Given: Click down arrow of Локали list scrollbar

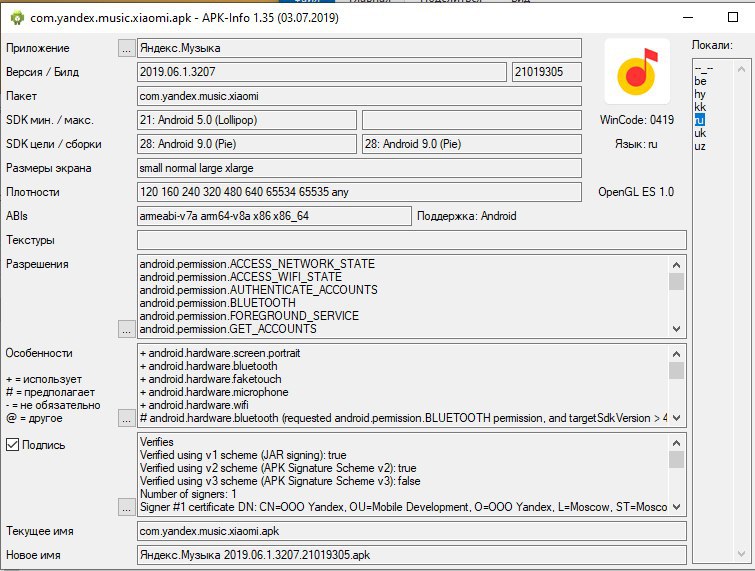Looking at the screenshot, I should [742, 554].
